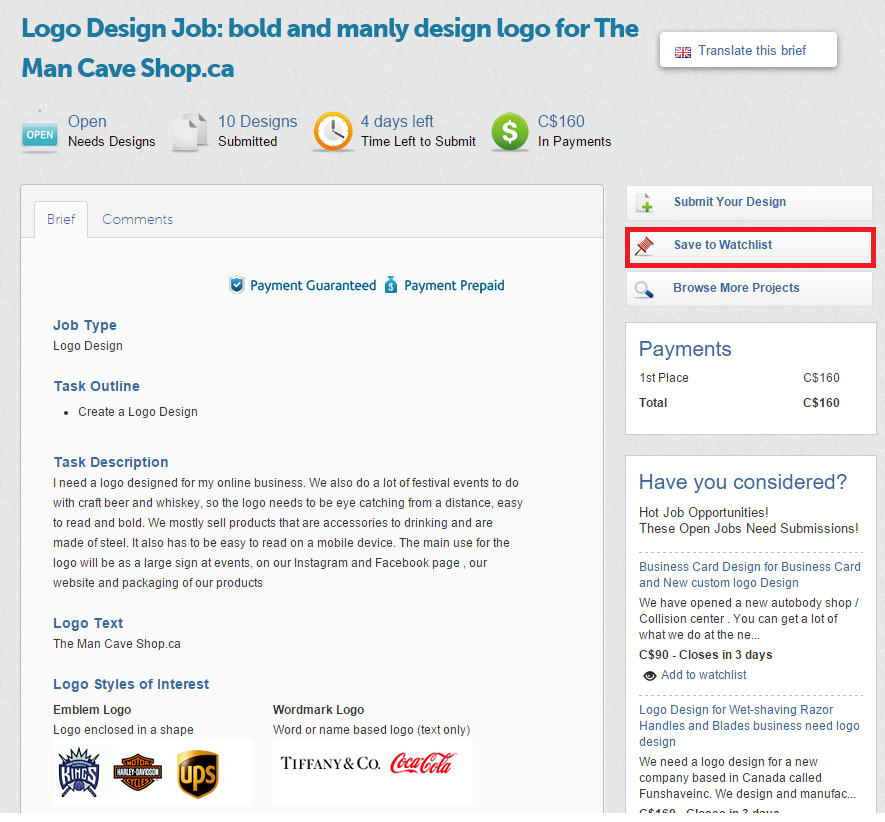Click the green dollar payments icon

point(510,132)
